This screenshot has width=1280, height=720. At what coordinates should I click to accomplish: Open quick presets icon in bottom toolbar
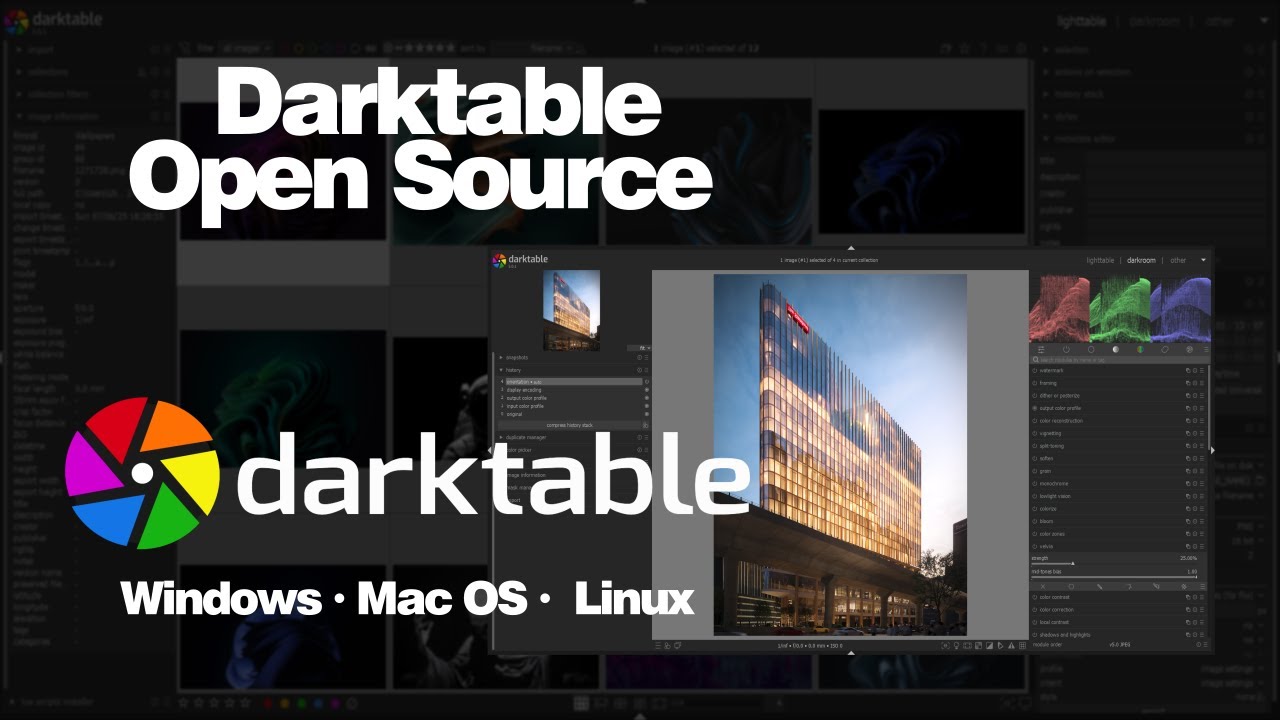click(x=659, y=645)
